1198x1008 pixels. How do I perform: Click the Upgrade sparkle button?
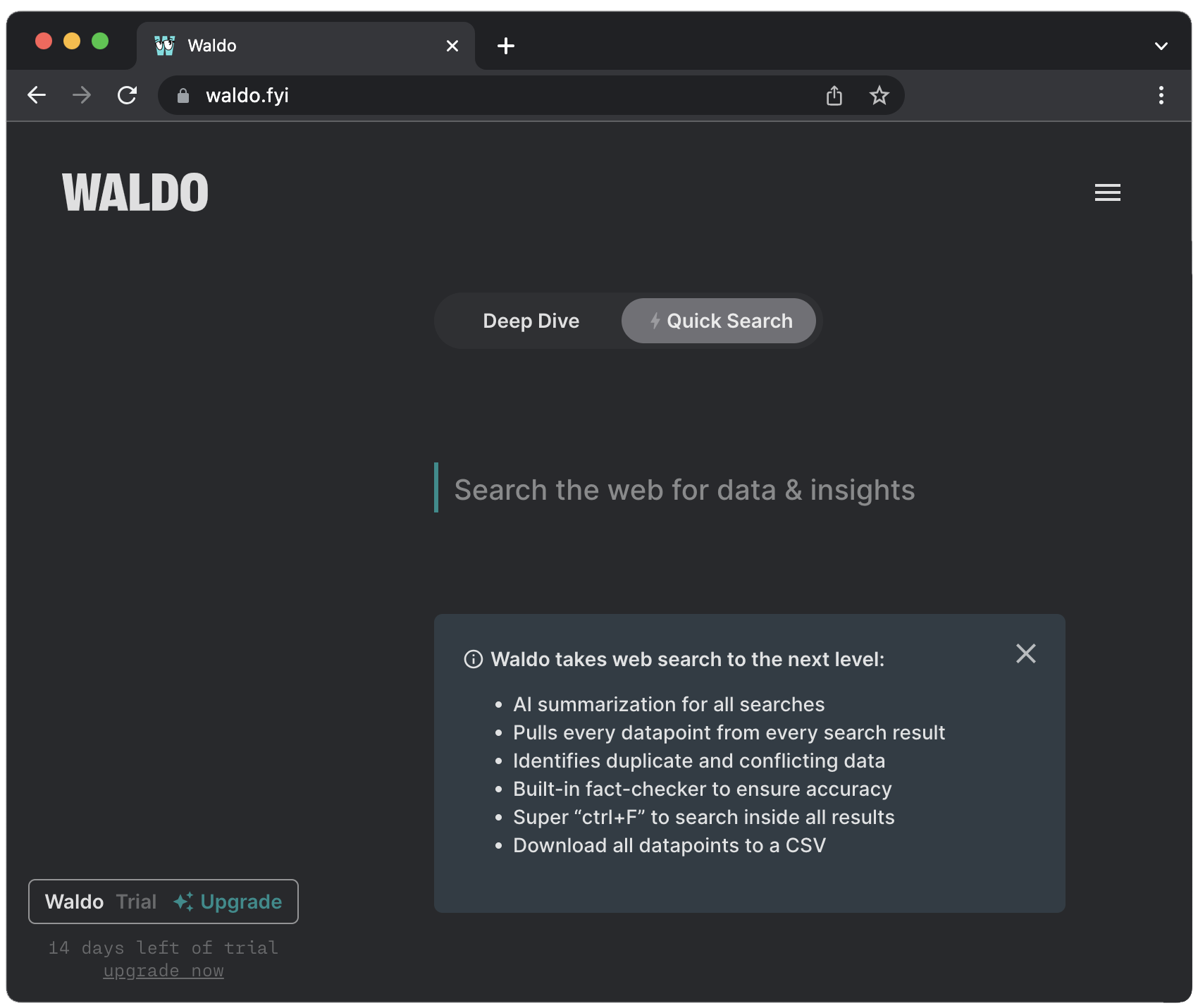pos(228,902)
